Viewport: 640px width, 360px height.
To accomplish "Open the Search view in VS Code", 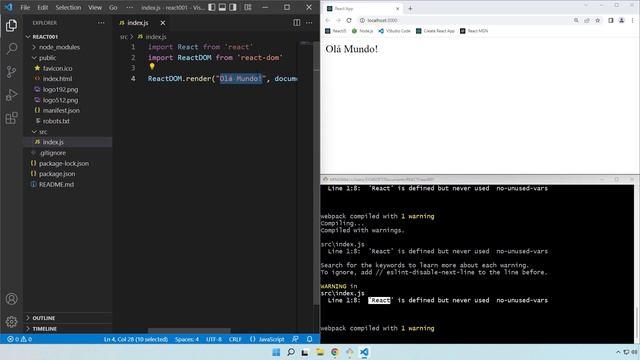I will tap(11, 49).
